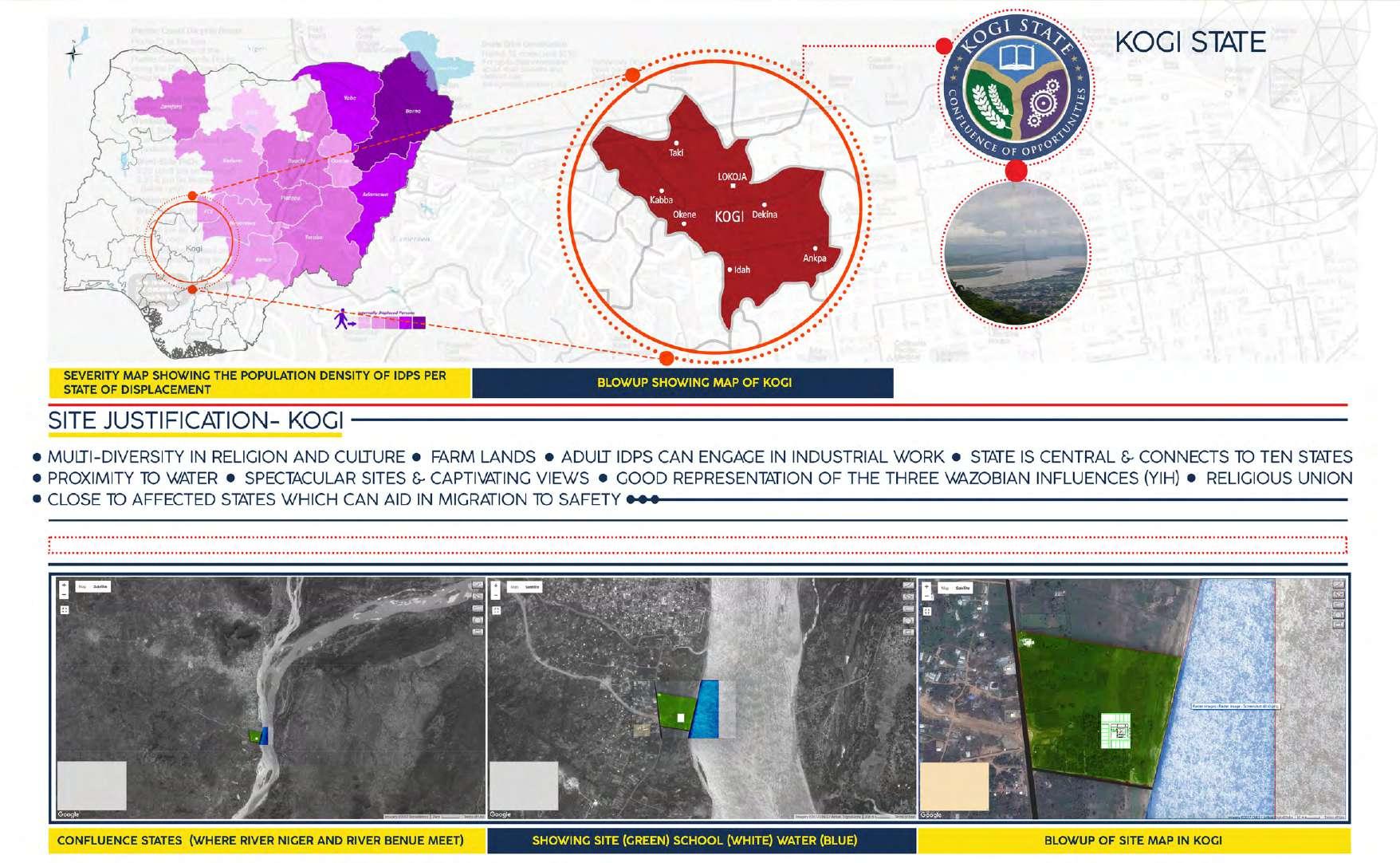The image size is (1400, 863).
Task: Click the LOKOJA label on the Kogi map
Action: click(732, 176)
